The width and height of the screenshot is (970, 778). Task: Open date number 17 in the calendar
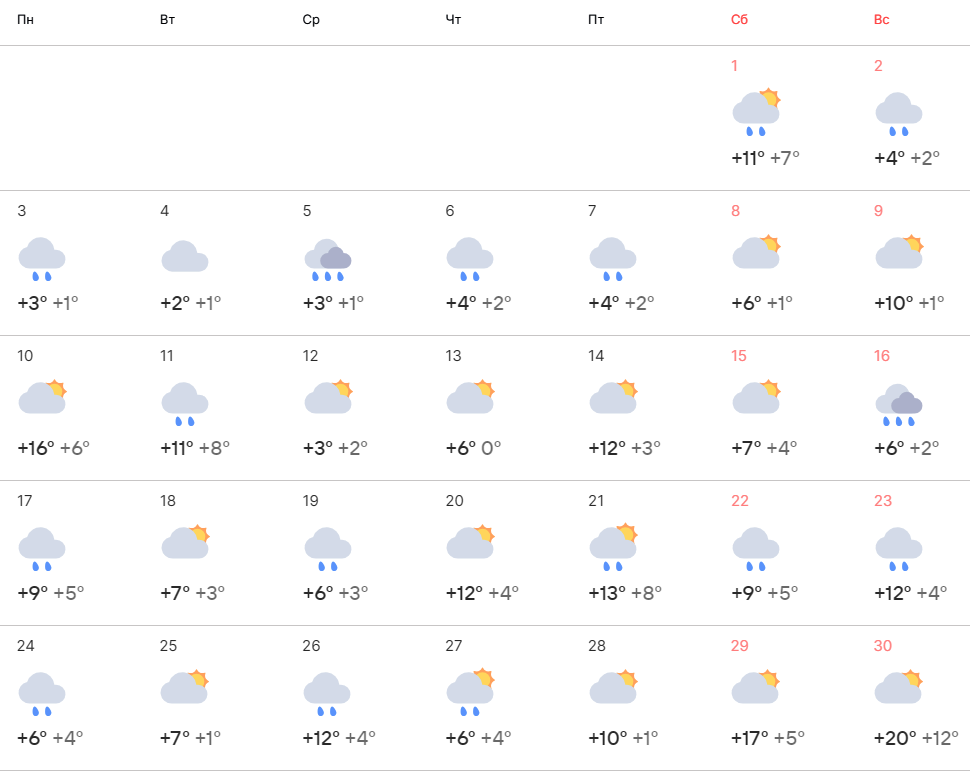[26, 501]
